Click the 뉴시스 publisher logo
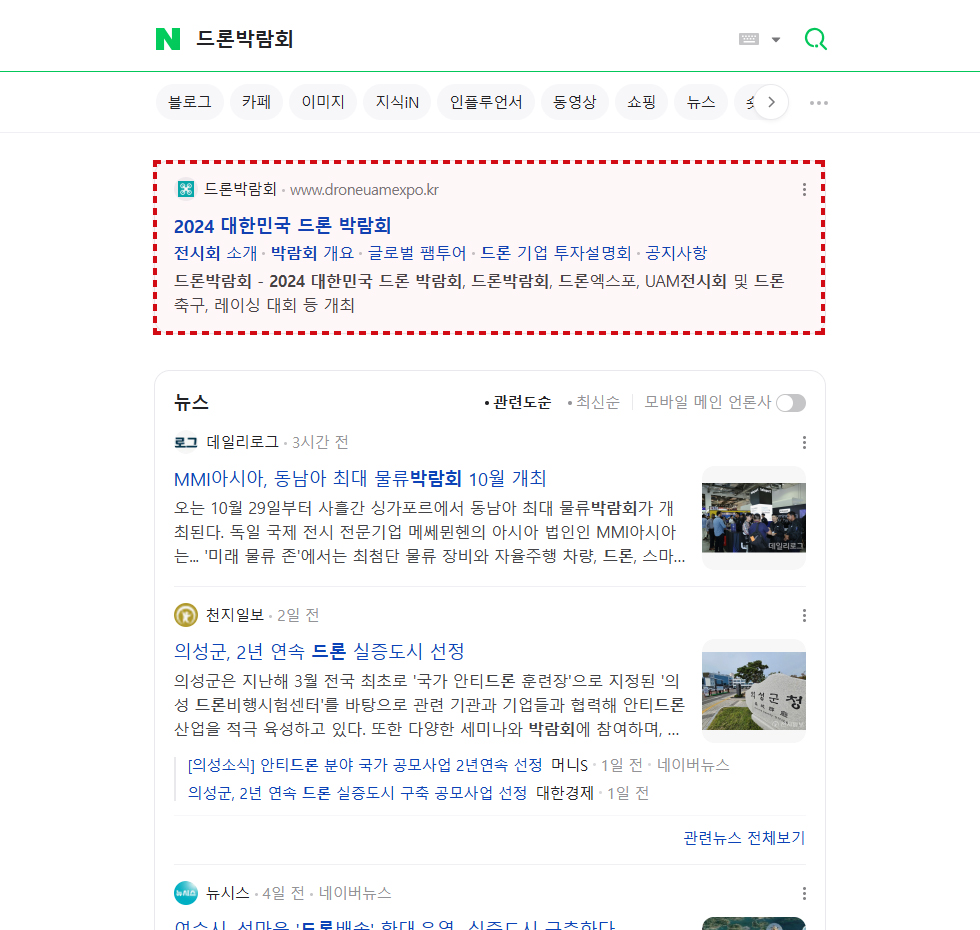980x930 pixels. click(186, 892)
